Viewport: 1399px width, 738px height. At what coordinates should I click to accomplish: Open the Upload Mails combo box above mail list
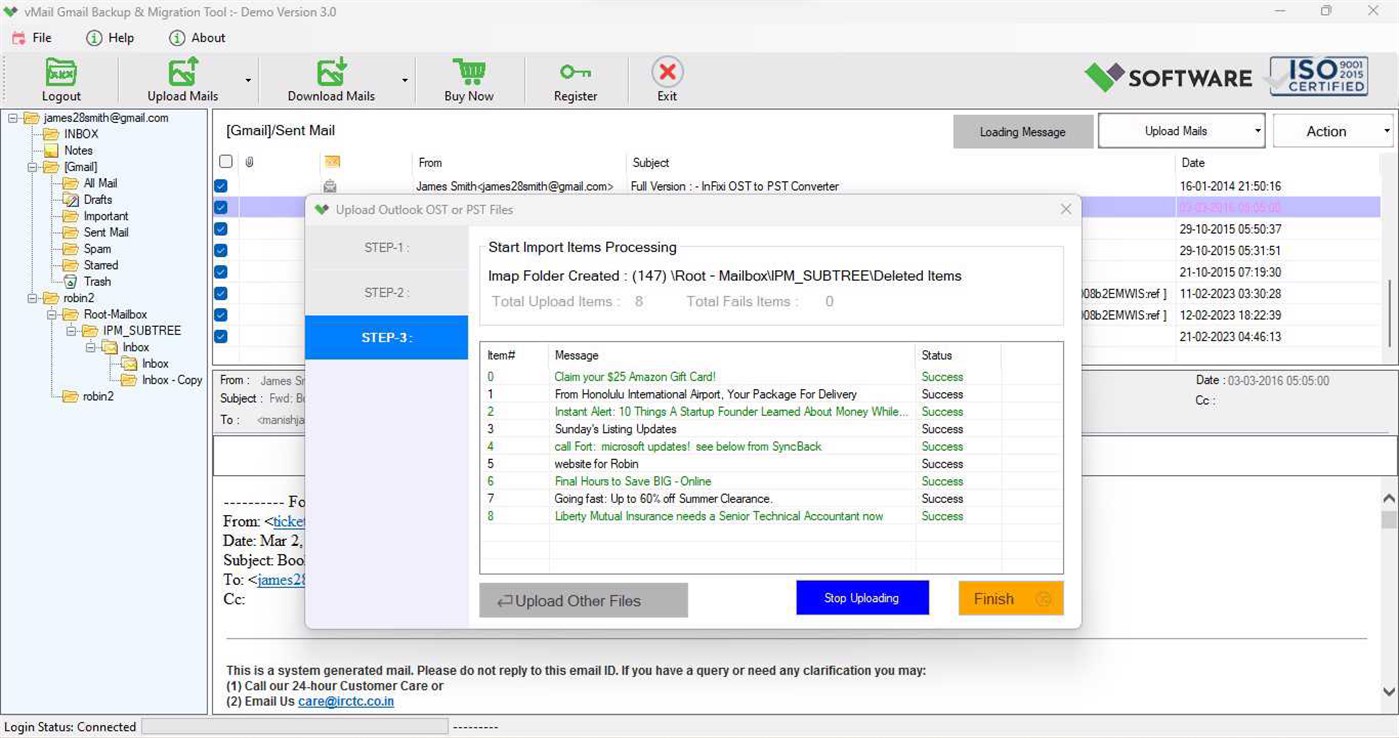1182,131
